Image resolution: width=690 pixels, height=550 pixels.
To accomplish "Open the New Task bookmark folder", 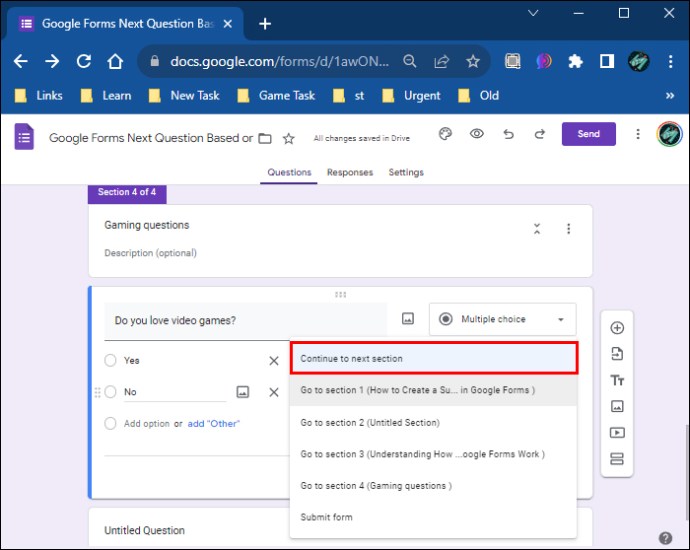I will pos(184,95).
